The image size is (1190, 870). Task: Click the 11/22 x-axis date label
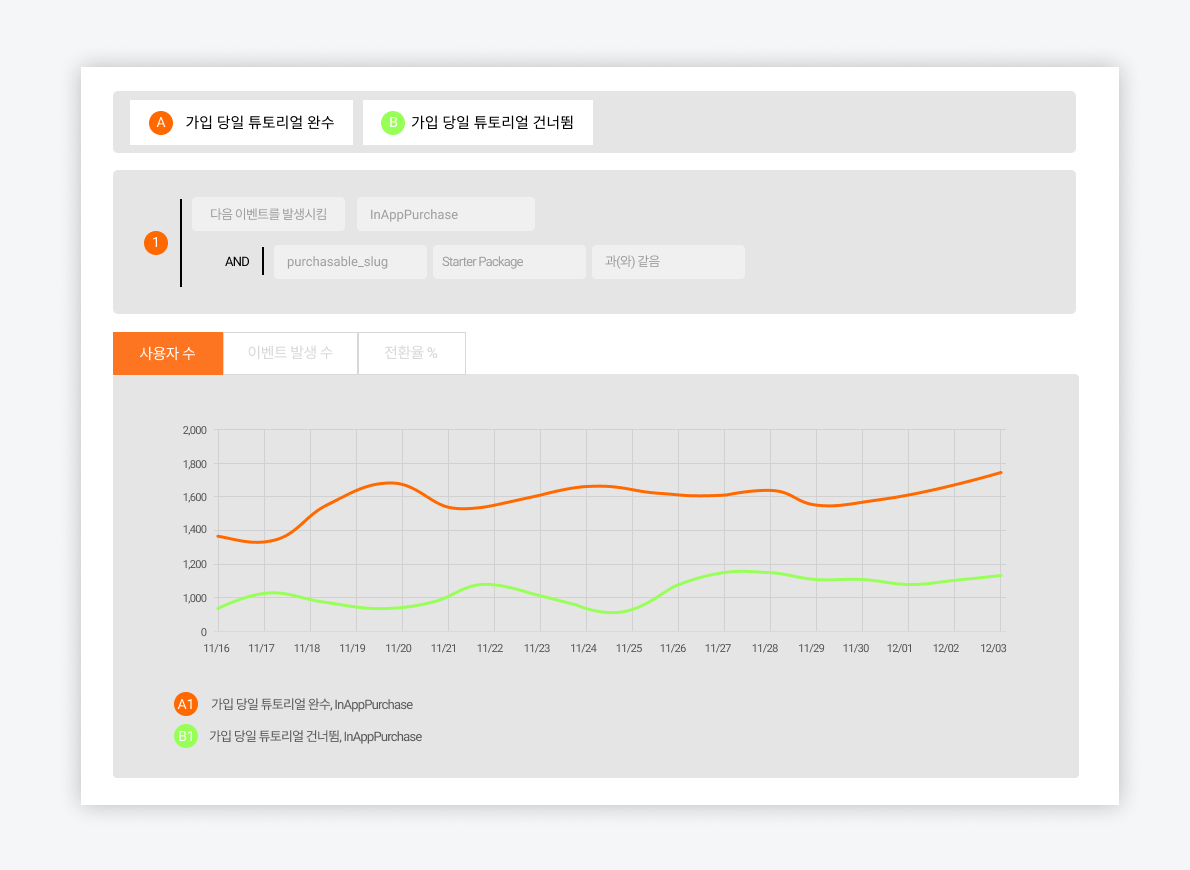pos(490,648)
